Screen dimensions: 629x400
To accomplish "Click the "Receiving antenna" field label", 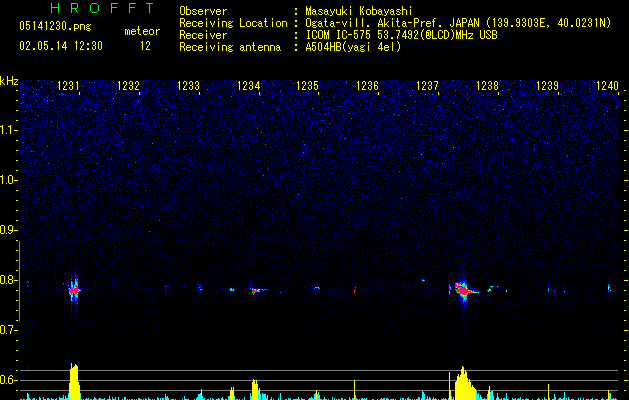I will click(x=230, y=47).
